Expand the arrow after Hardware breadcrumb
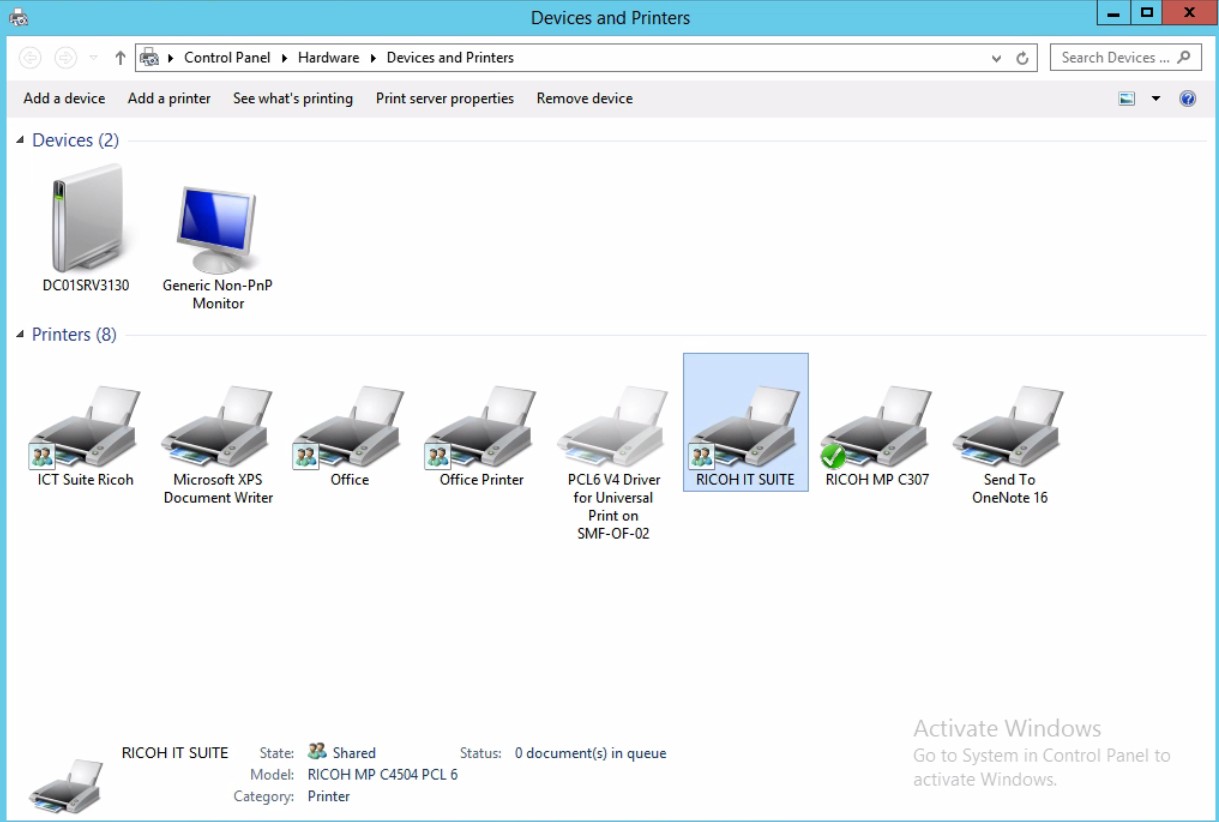The width and height of the screenshot is (1219, 822). point(373,58)
